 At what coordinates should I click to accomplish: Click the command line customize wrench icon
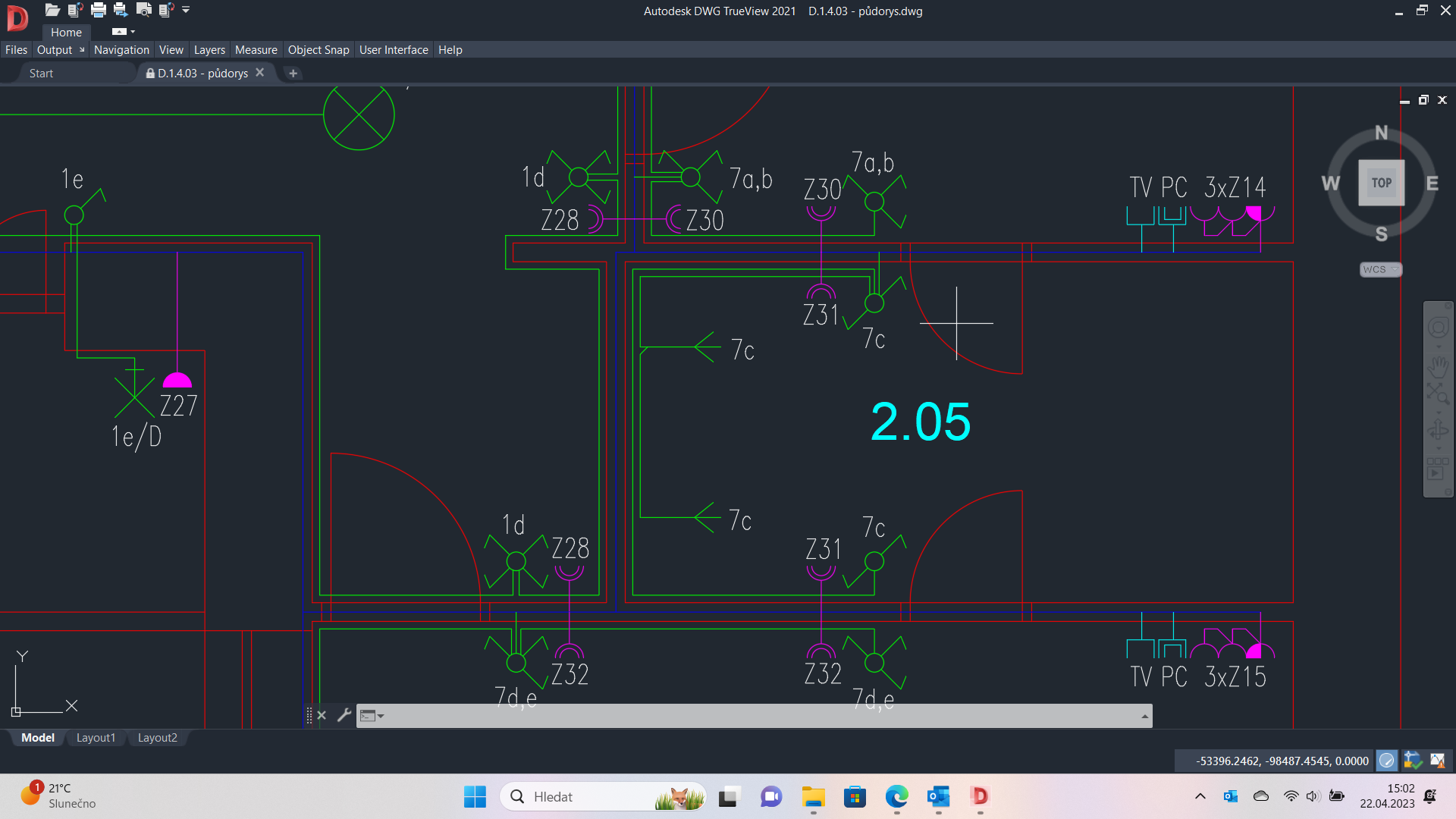(x=344, y=715)
